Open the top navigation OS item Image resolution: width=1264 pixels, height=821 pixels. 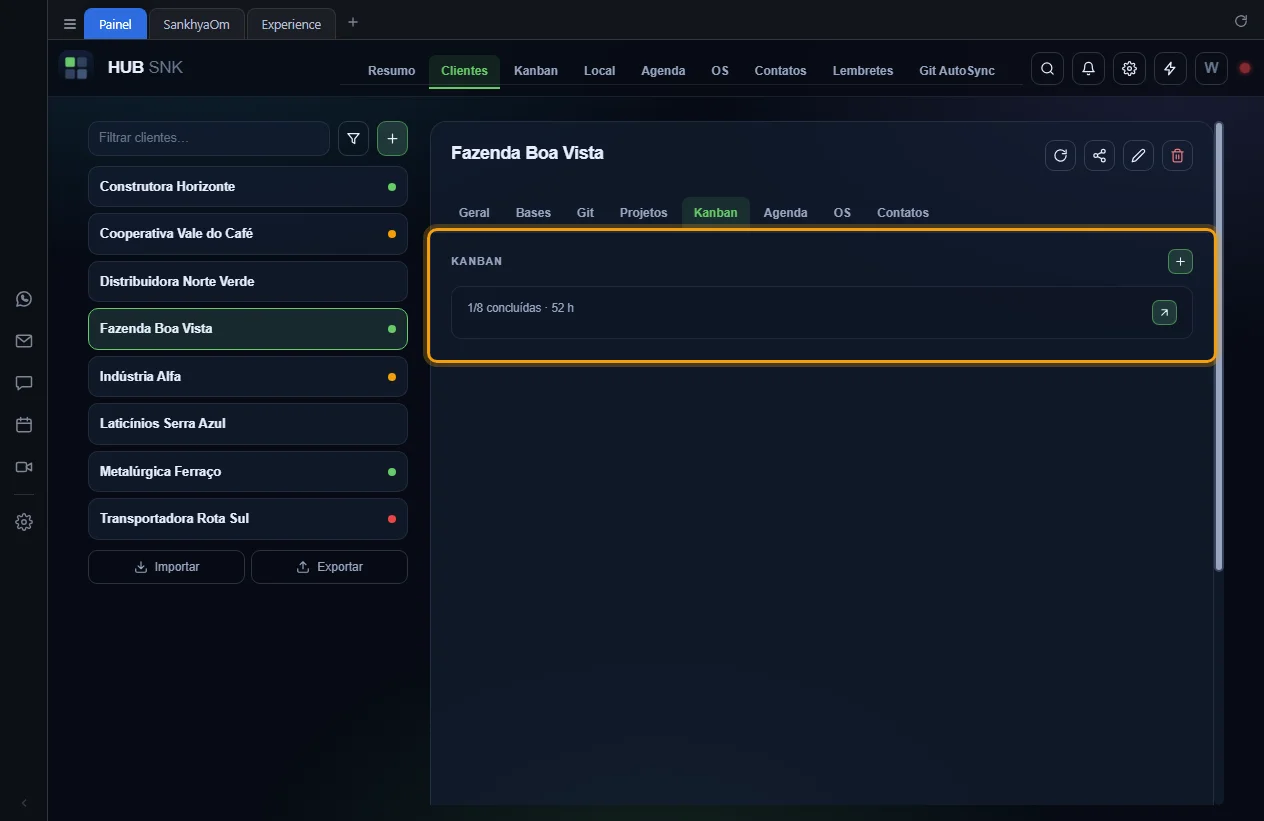(x=720, y=71)
